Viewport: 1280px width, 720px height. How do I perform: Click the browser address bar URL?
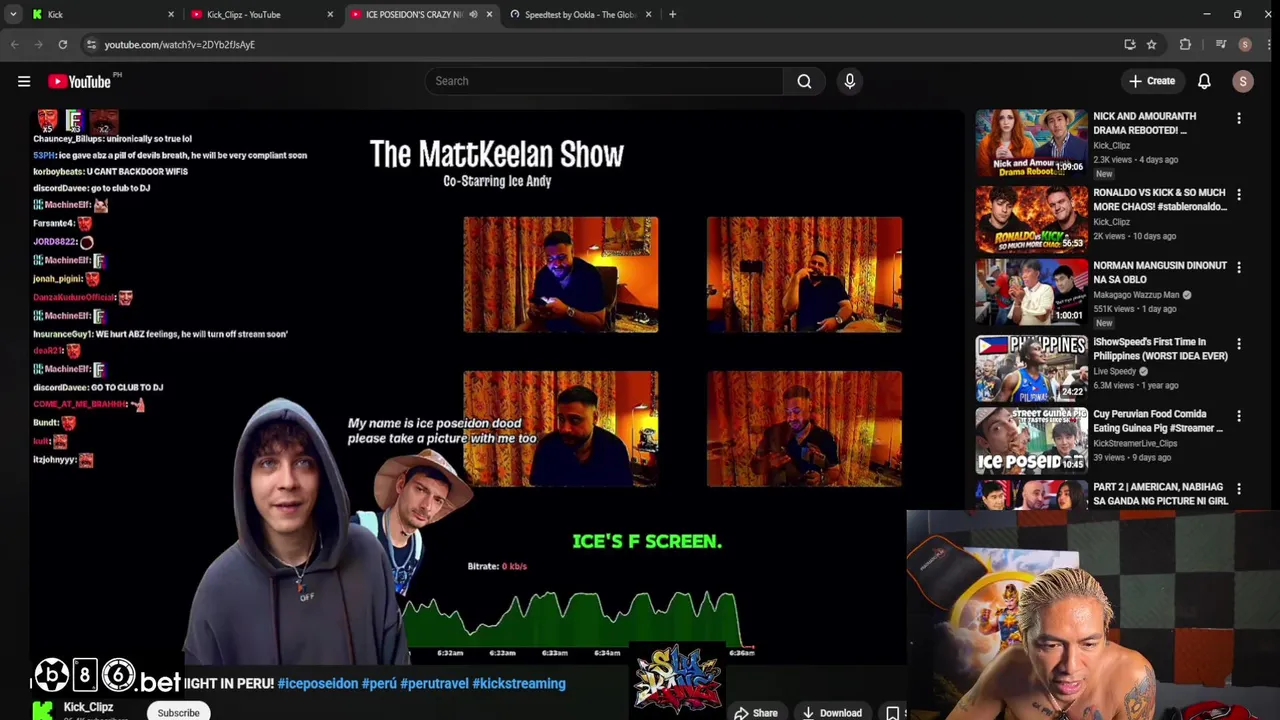point(180,44)
